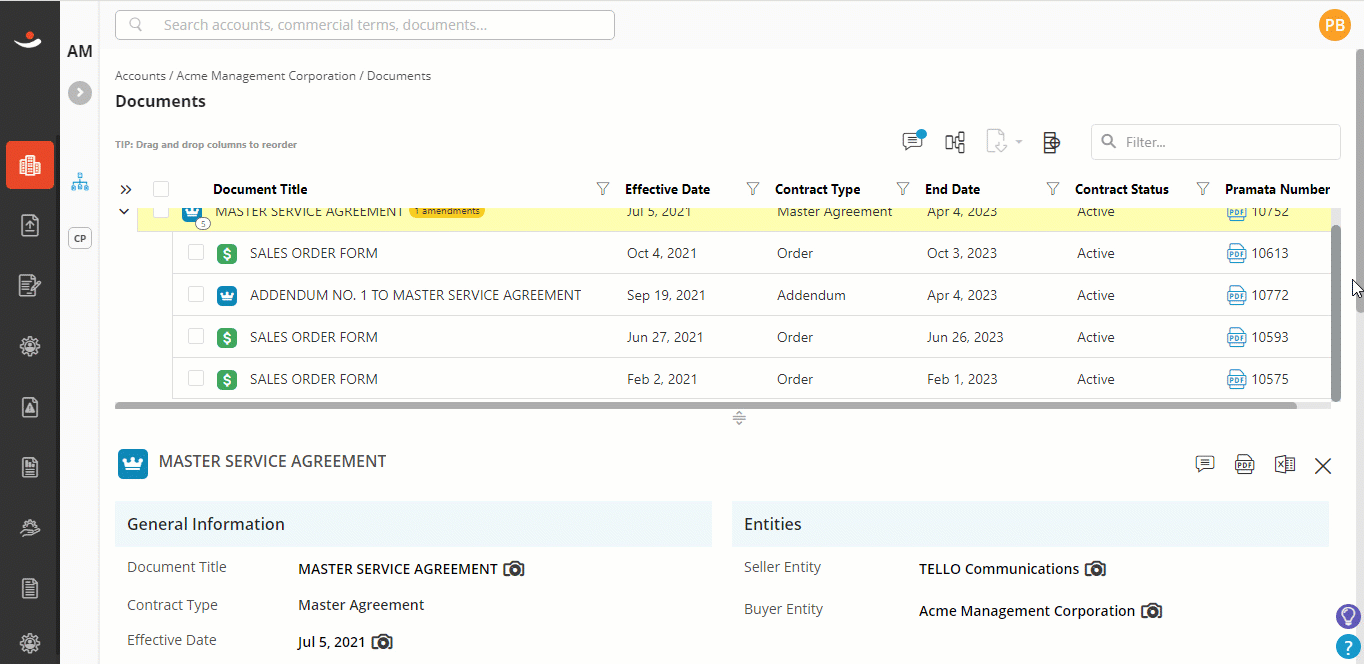
Task: Toggle the select-all header checkbox
Action: 161,189
